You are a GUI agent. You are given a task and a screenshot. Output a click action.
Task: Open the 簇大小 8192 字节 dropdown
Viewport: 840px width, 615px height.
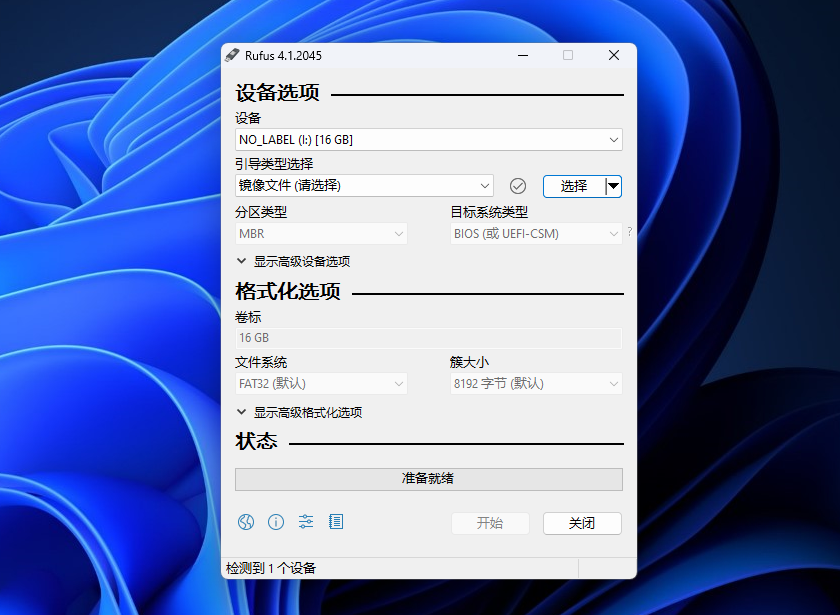point(536,384)
